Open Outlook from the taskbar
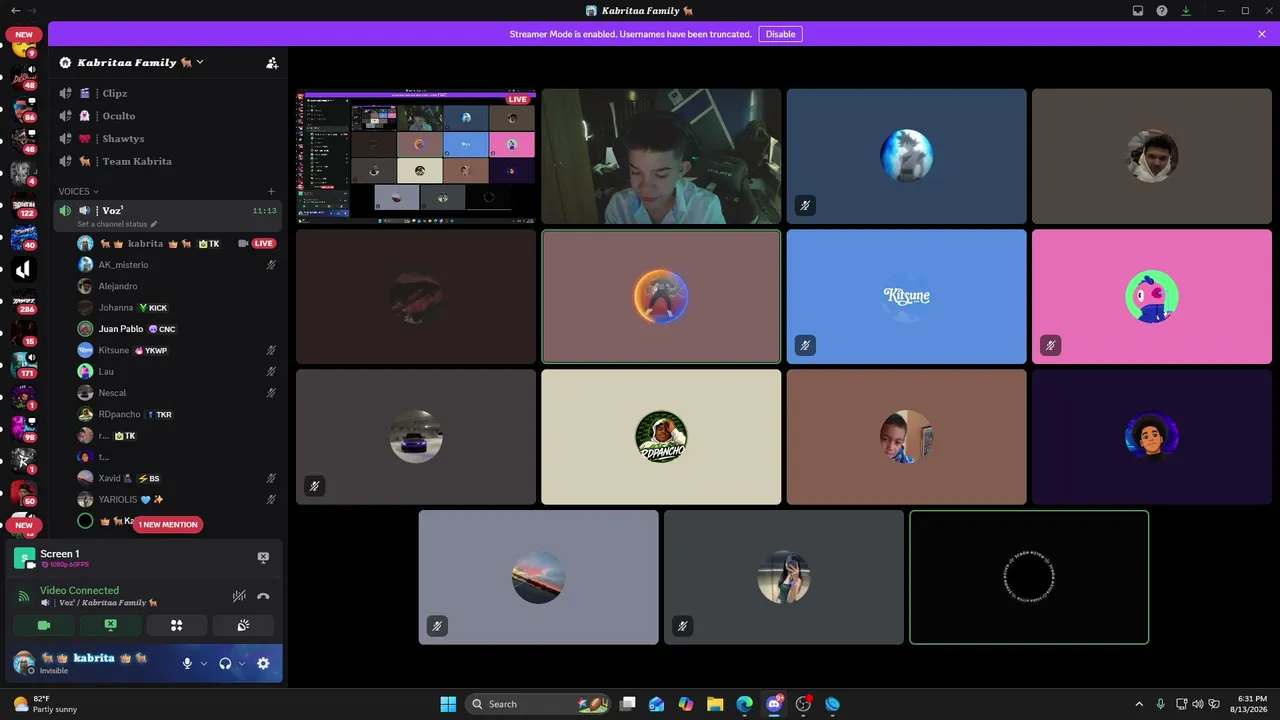Screen dimensions: 1280x720 tap(657, 704)
